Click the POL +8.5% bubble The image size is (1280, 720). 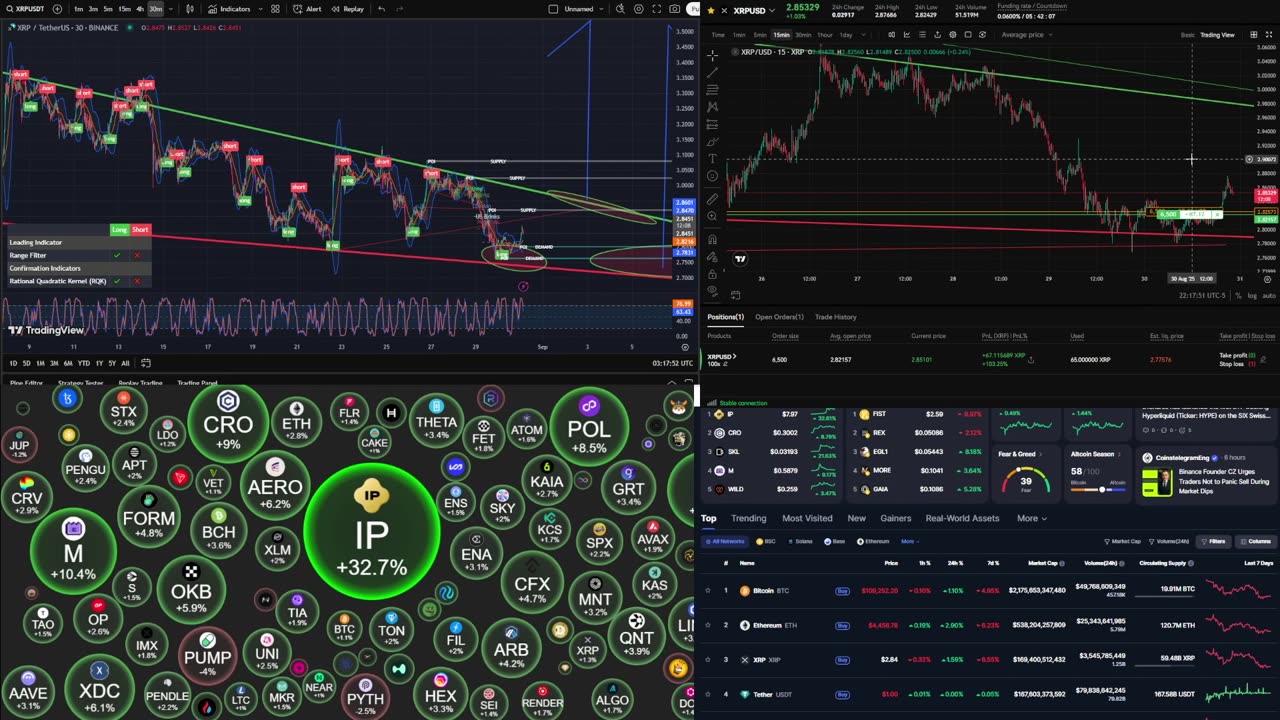click(588, 428)
